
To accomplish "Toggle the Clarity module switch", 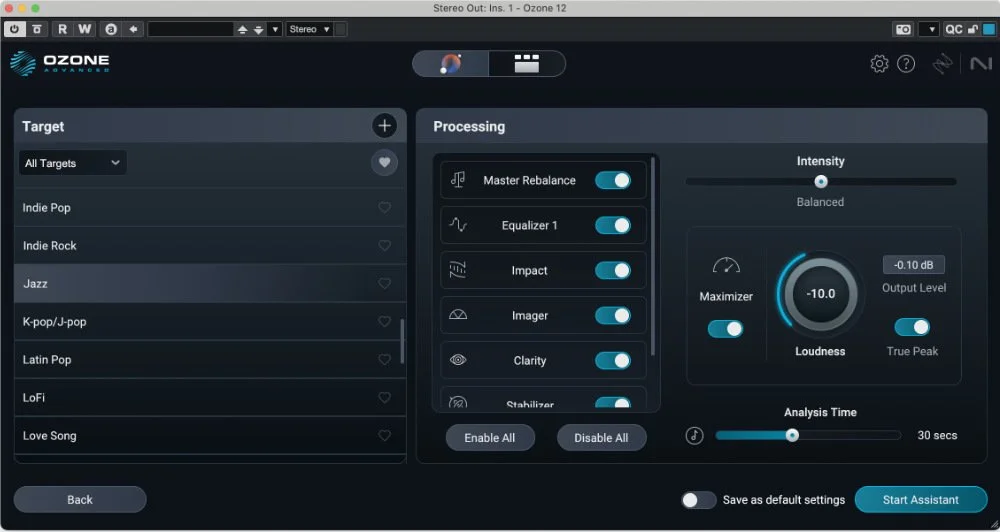I will [613, 360].
